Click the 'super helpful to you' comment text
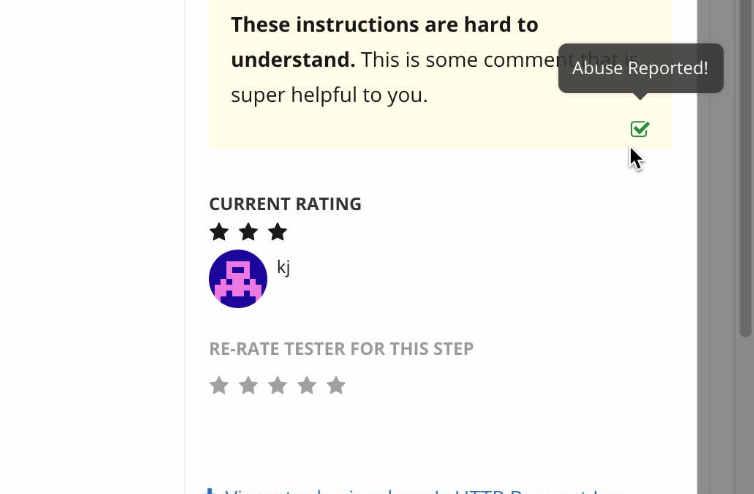Screen dimensions: 754x494 tap(329, 95)
